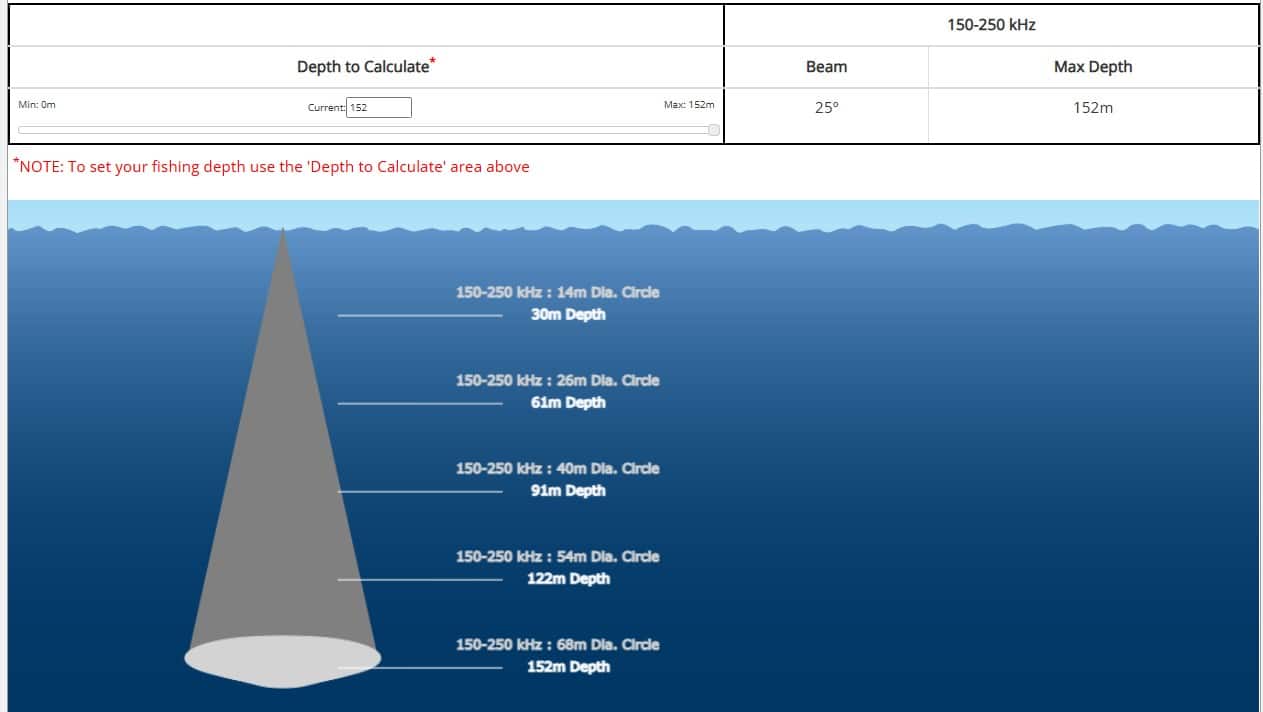Click the 'Max: 152m' slider label
Viewport: 1263px width, 712px height.
pos(689,104)
